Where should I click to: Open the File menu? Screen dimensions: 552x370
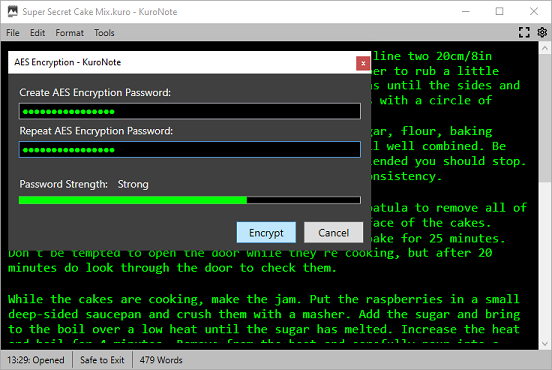(13, 33)
